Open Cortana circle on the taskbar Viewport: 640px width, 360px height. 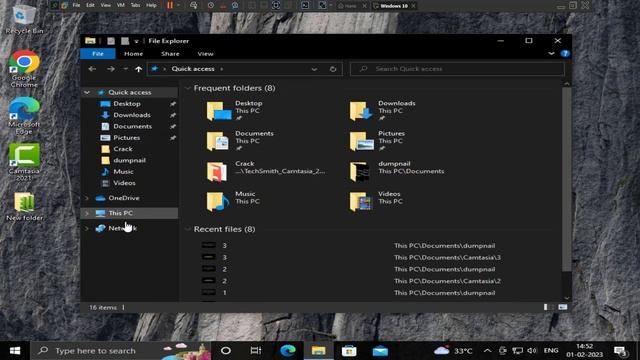click(226, 351)
